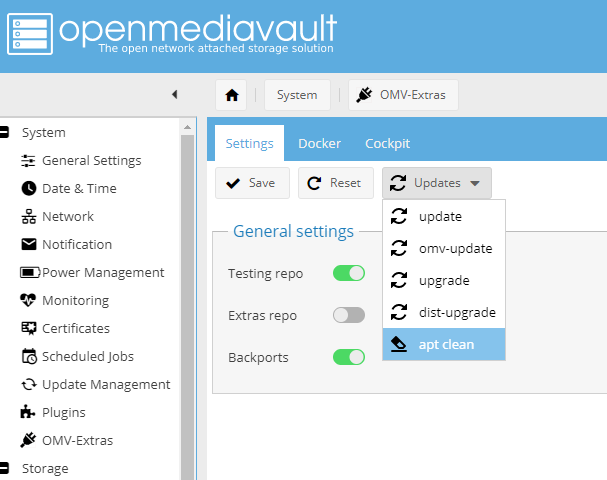Click the Certificates badge icon
This screenshot has width=607, height=480.
pyautogui.click(x=29, y=328)
